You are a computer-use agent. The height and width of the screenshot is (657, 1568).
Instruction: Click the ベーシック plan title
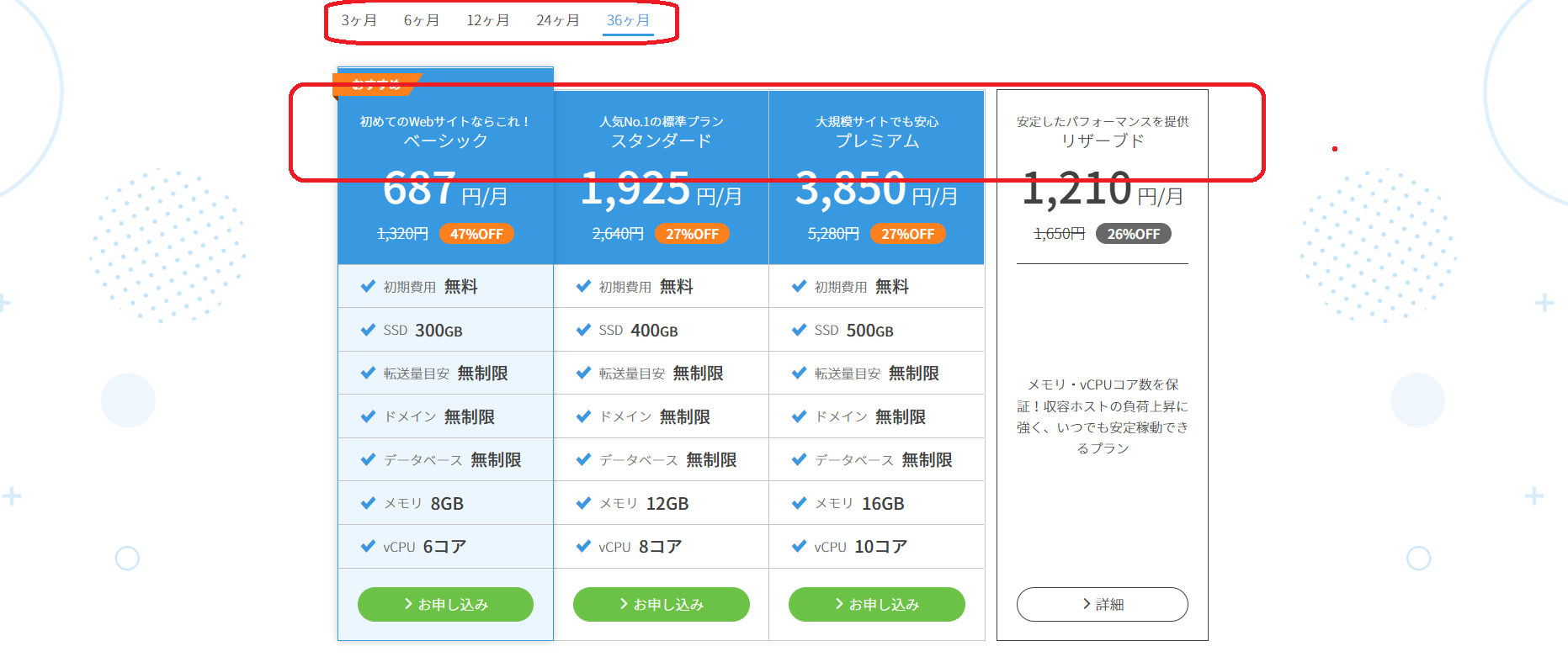[445, 140]
